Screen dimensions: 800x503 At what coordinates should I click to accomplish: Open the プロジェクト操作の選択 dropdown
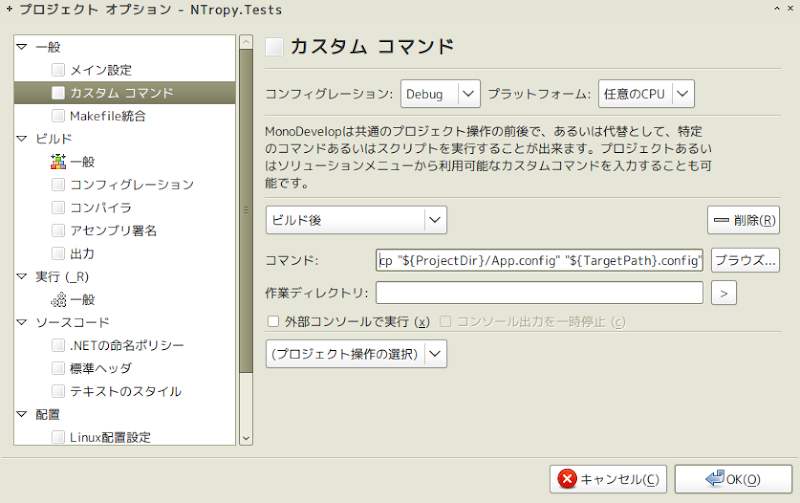pyautogui.click(x=356, y=354)
